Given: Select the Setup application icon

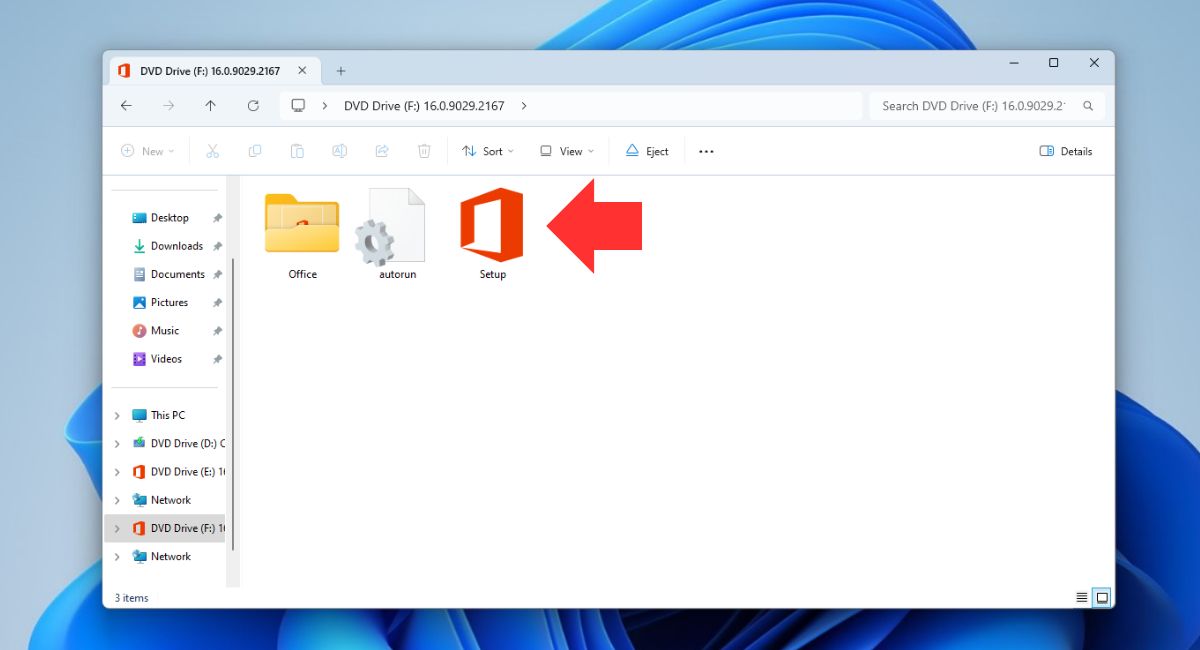Looking at the screenshot, I should pyautogui.click(x=490, y=228).
